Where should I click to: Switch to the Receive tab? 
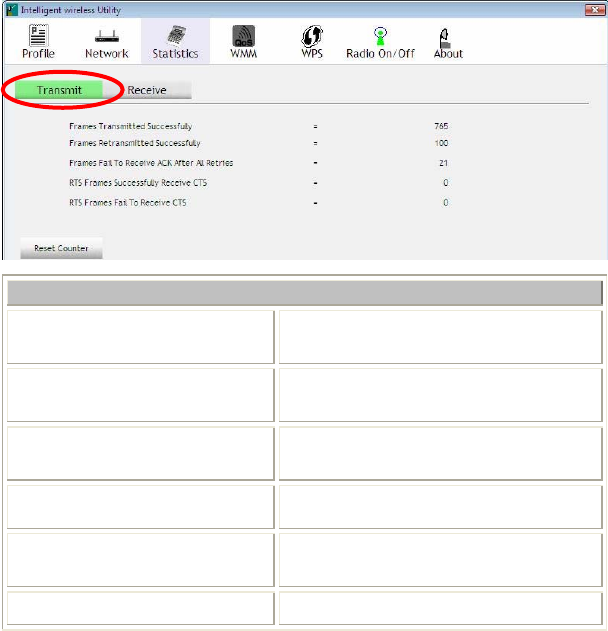(147, 90)
